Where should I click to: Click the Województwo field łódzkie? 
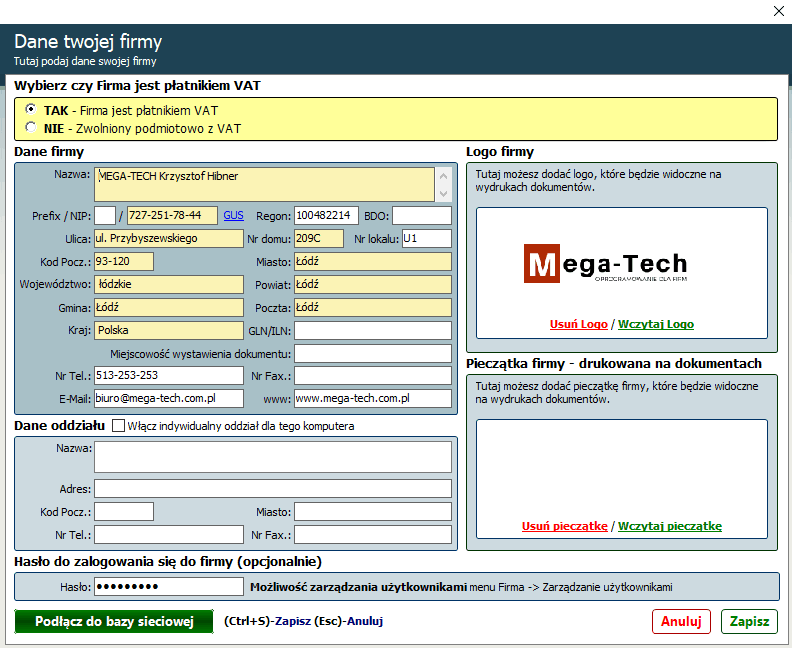click(x=169, y=284)
